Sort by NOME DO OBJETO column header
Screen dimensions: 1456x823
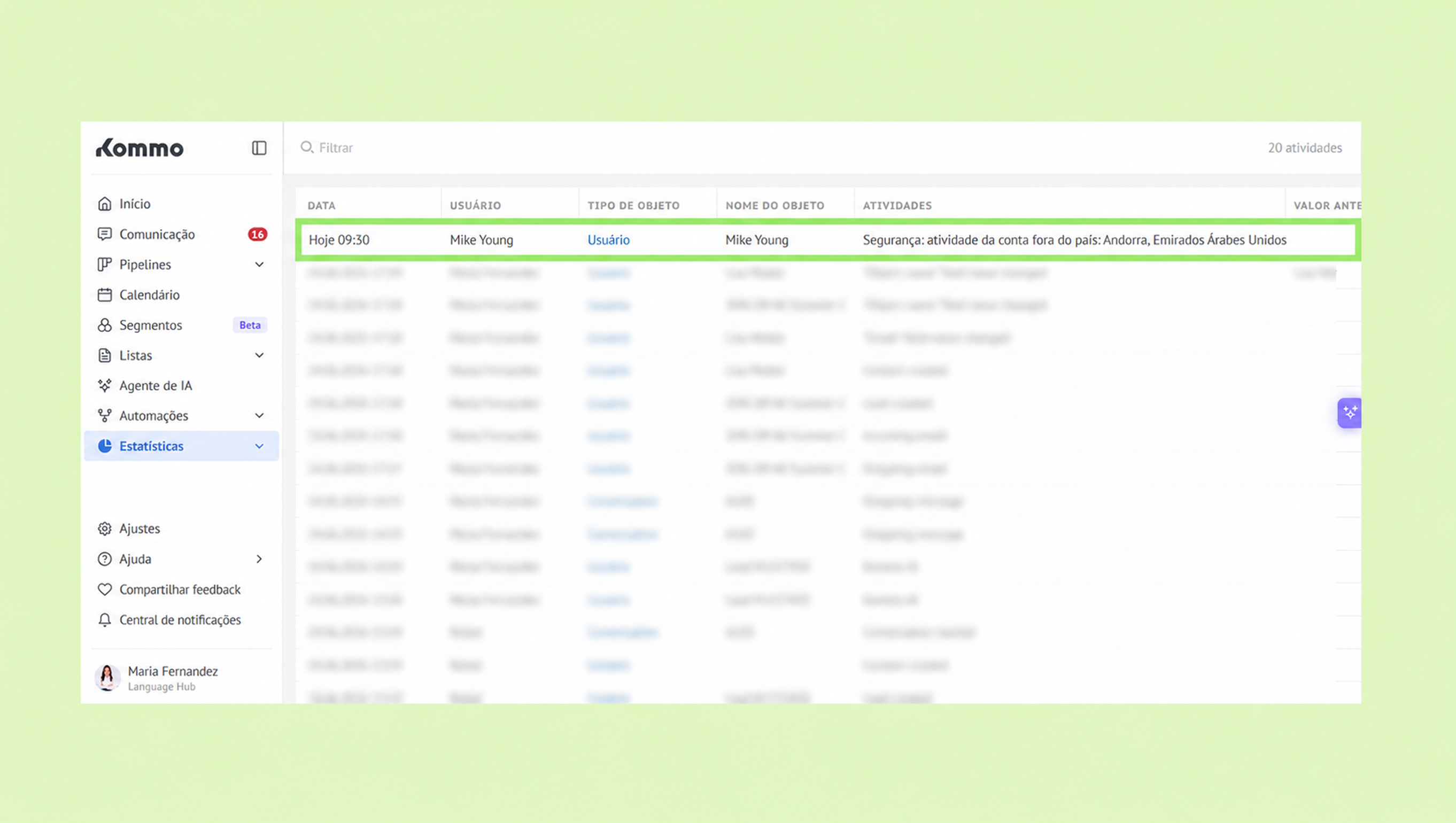click(775, 205)
